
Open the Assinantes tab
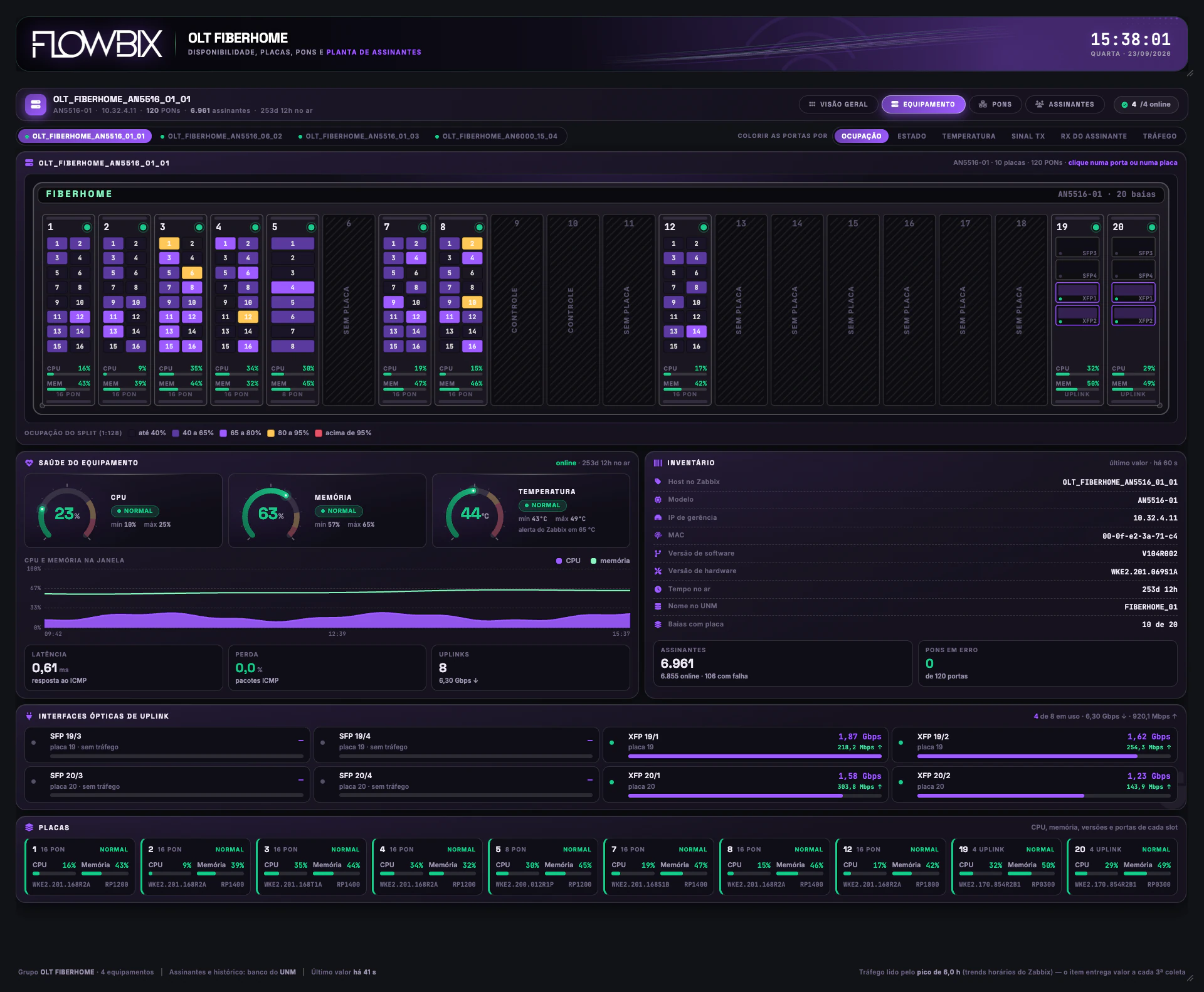(x=1065, y=105)
